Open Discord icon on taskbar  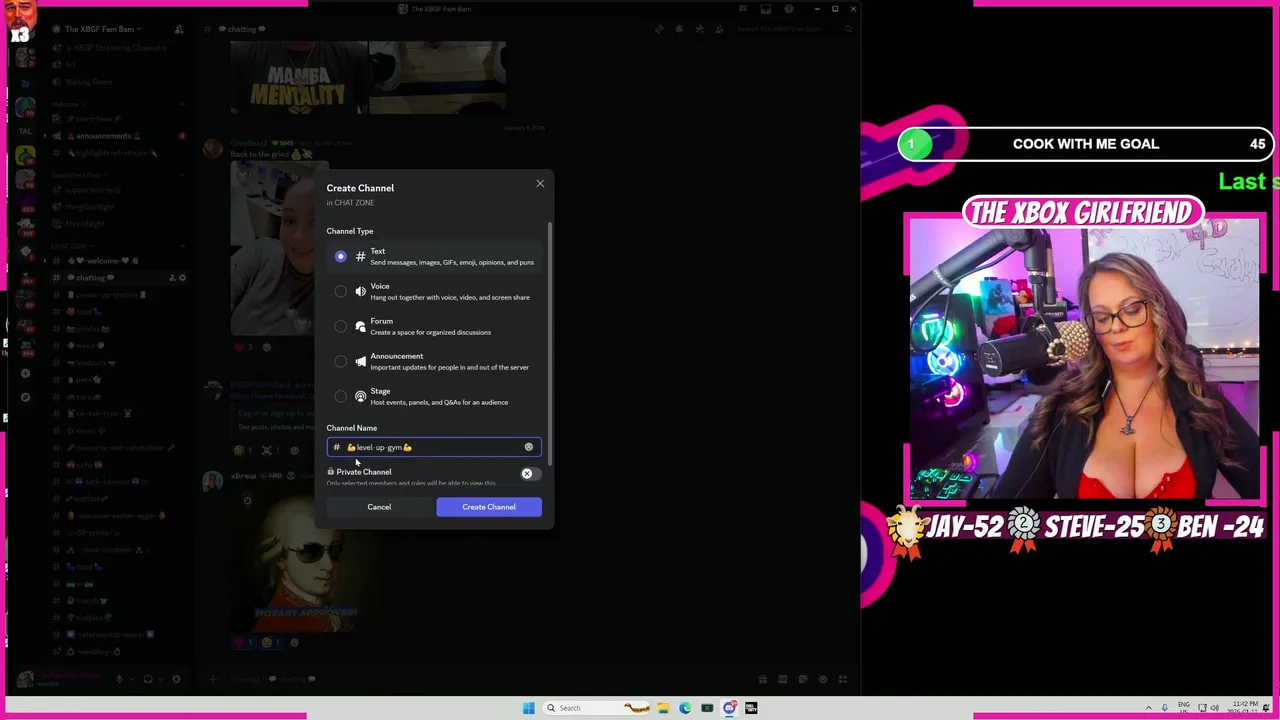coord(729,708)
